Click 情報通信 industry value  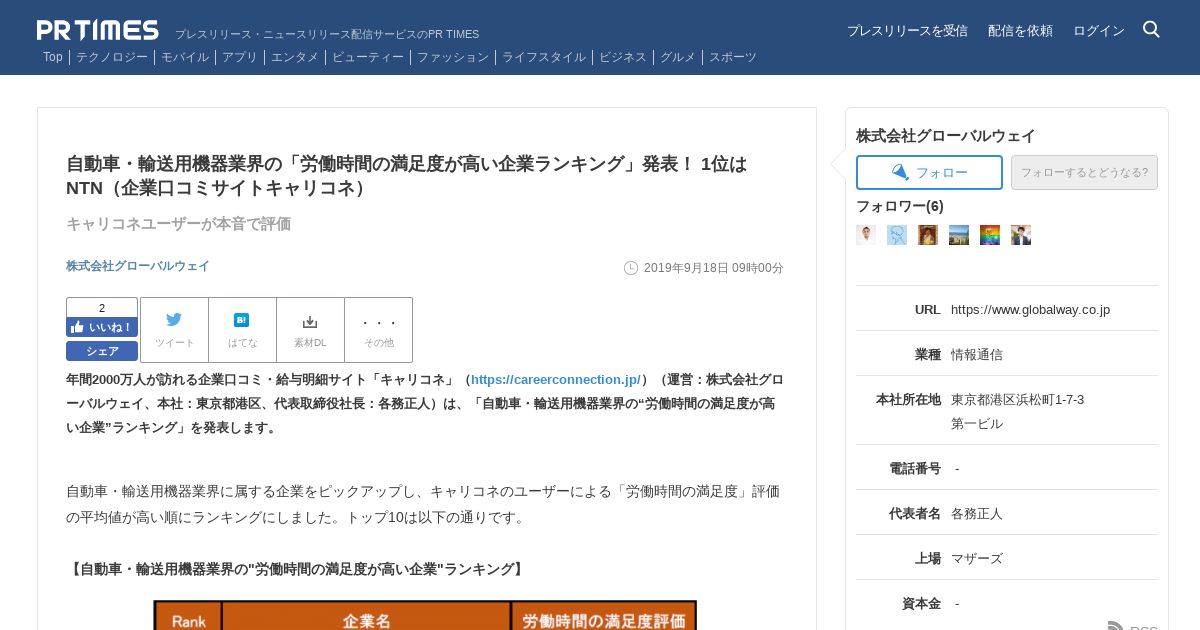coord(977,354)
